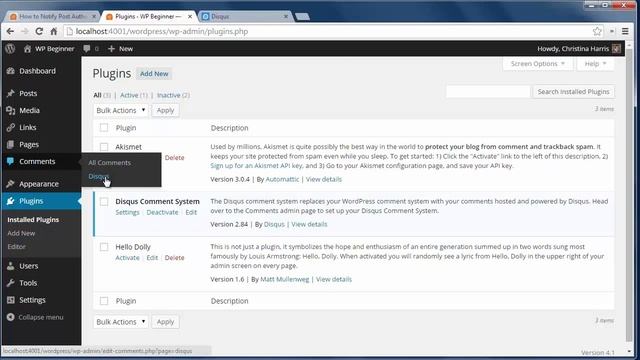Open Editor under Plugins submenu

pos(16,247)
